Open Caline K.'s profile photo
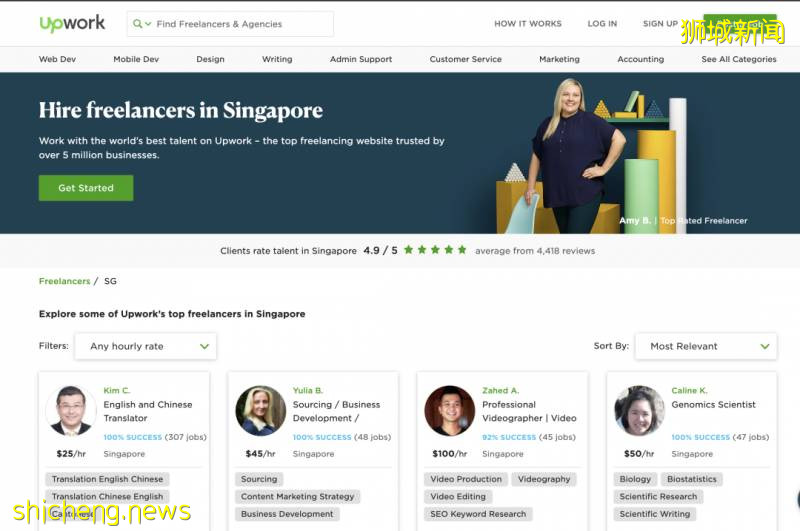 click(639, 410)
